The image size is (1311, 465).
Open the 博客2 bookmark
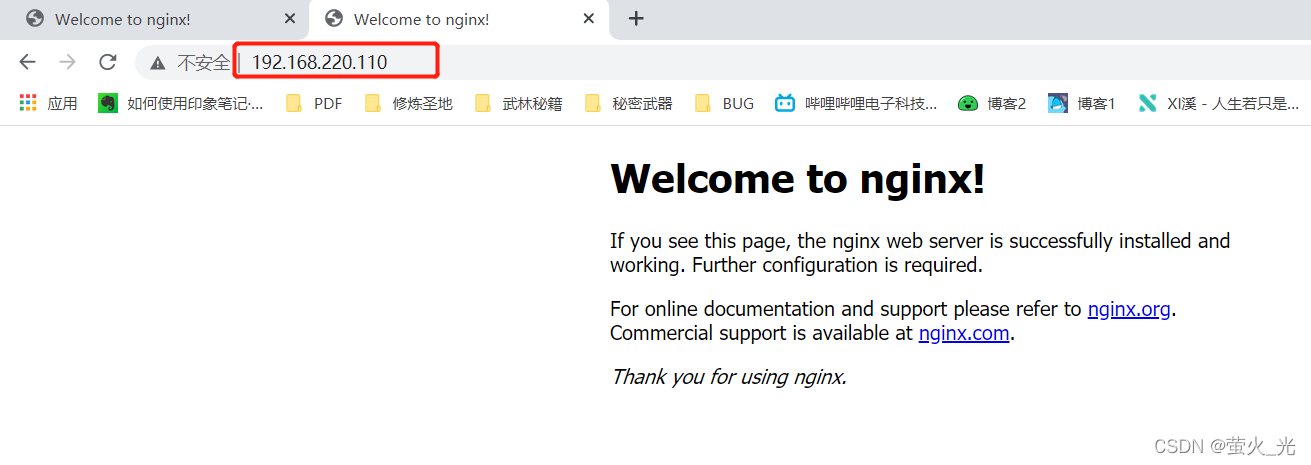(992, 102)
